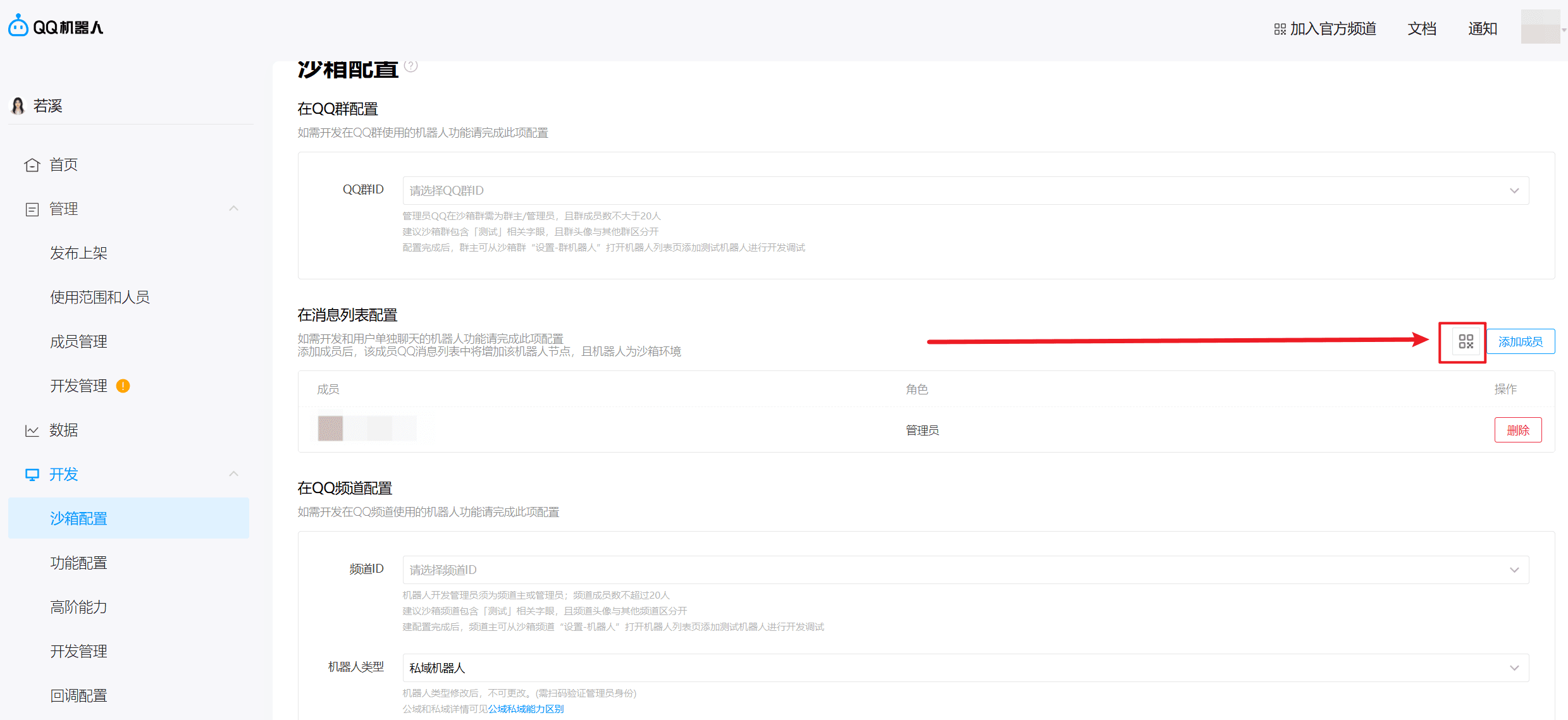Click the 操作 column header
The width and height of the screenshot is (1568, 720).
click(1505, 389)
